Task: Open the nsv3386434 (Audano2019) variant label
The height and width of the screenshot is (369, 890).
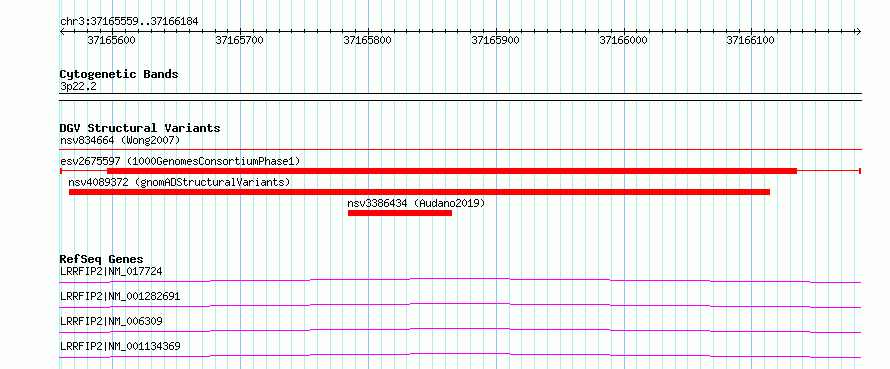Action: click(416, 203)
